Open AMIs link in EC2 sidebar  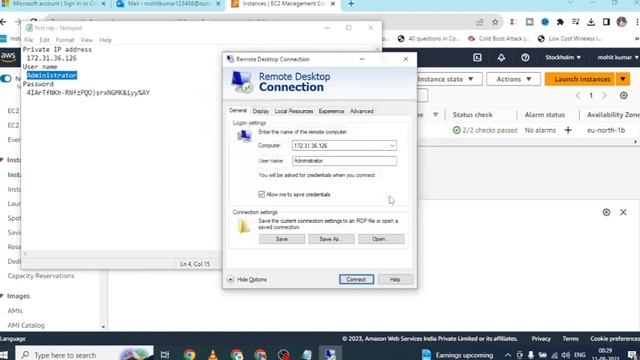click(x=15, y=311)
